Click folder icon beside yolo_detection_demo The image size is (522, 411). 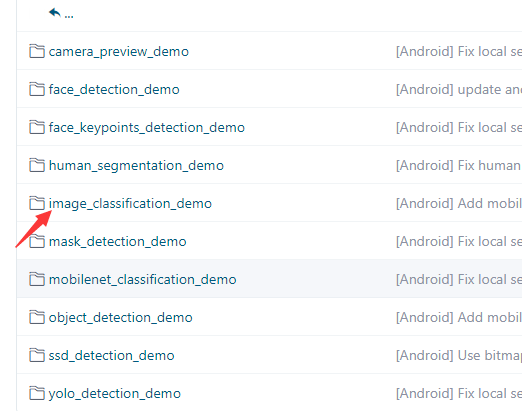click(37, 393)
